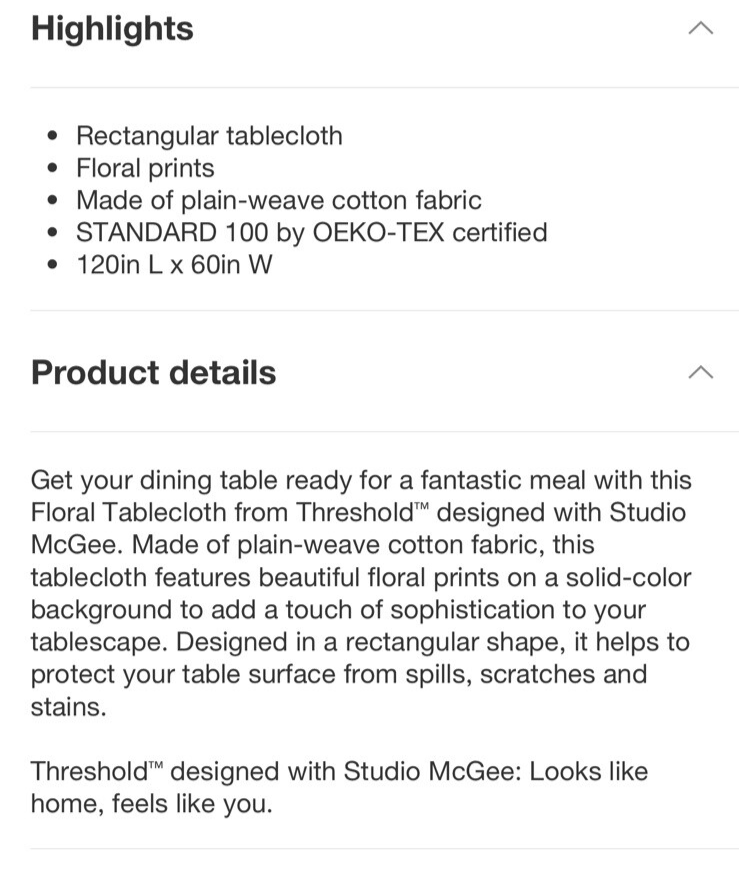Image resolution: width=739 pixels, height=878 pixels.
Task: Tap the 120in L x 60in W dimensions
Action: tap(174, 265)
